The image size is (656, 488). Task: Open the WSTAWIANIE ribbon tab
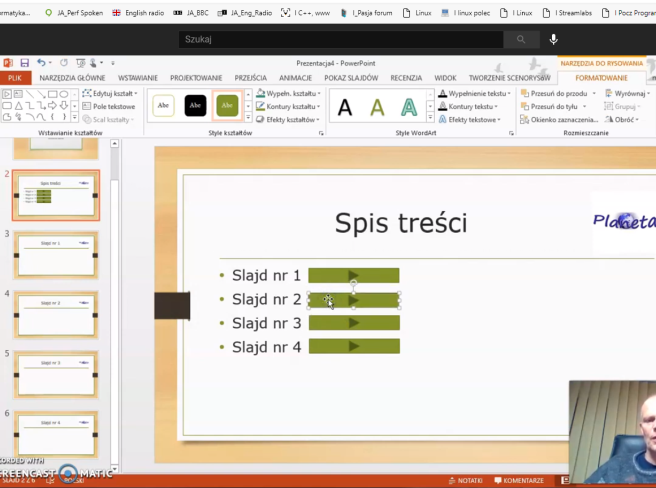(x=138, y=77)
